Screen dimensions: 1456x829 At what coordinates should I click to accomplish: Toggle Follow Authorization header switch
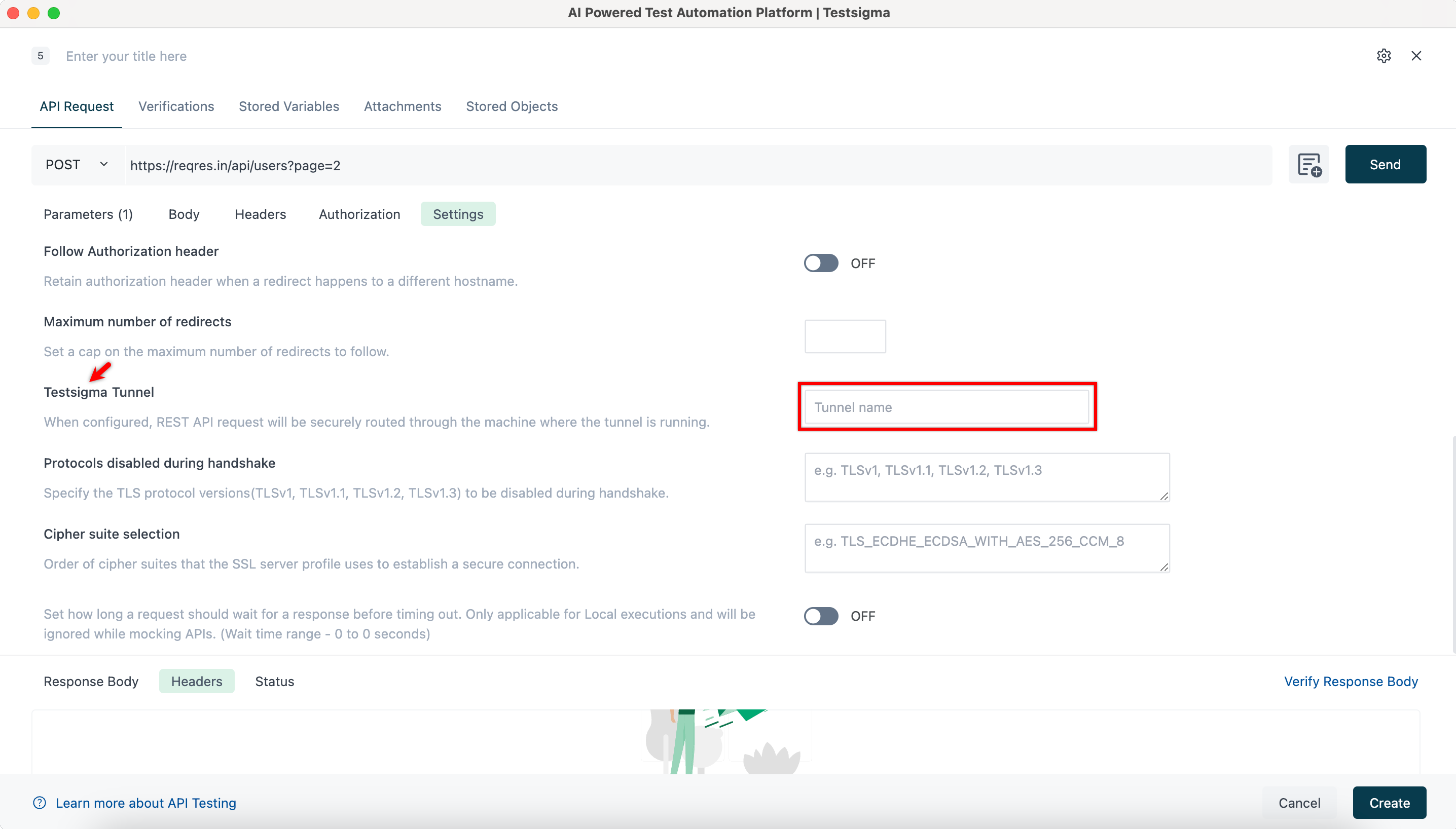821,263
